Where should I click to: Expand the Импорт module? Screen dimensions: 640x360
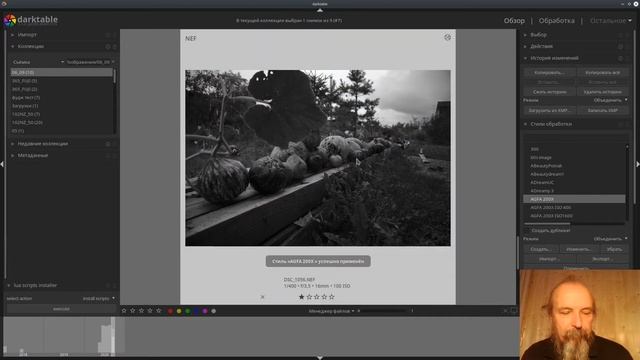pos(12,35)
